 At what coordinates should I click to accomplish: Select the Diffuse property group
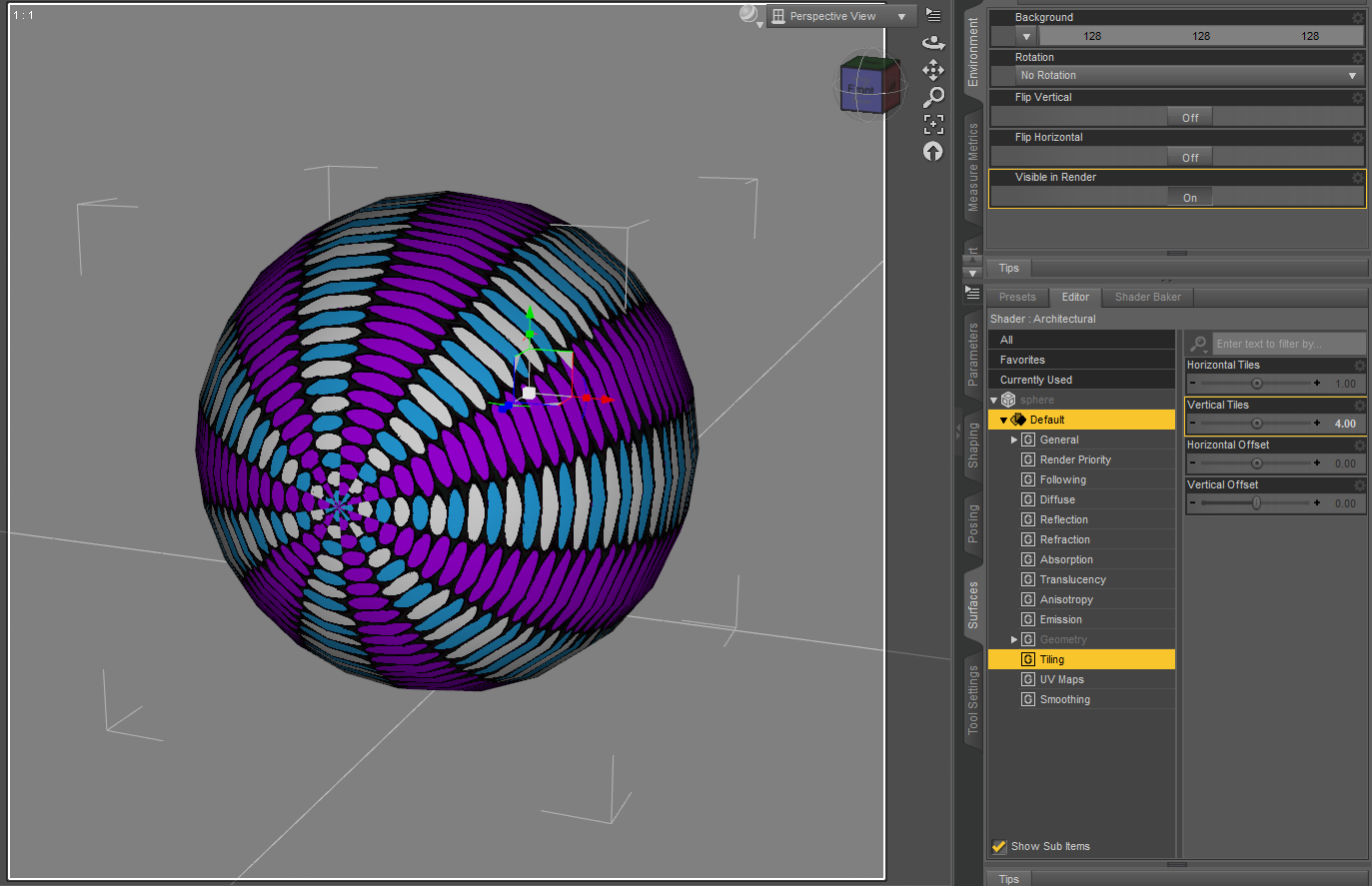(1057, 499)
